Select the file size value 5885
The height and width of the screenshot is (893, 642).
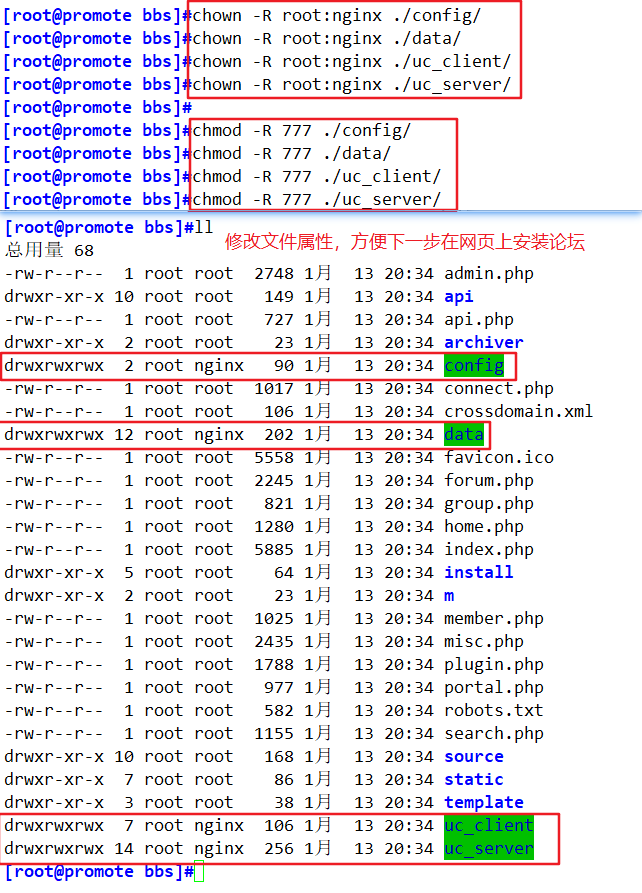274,550
